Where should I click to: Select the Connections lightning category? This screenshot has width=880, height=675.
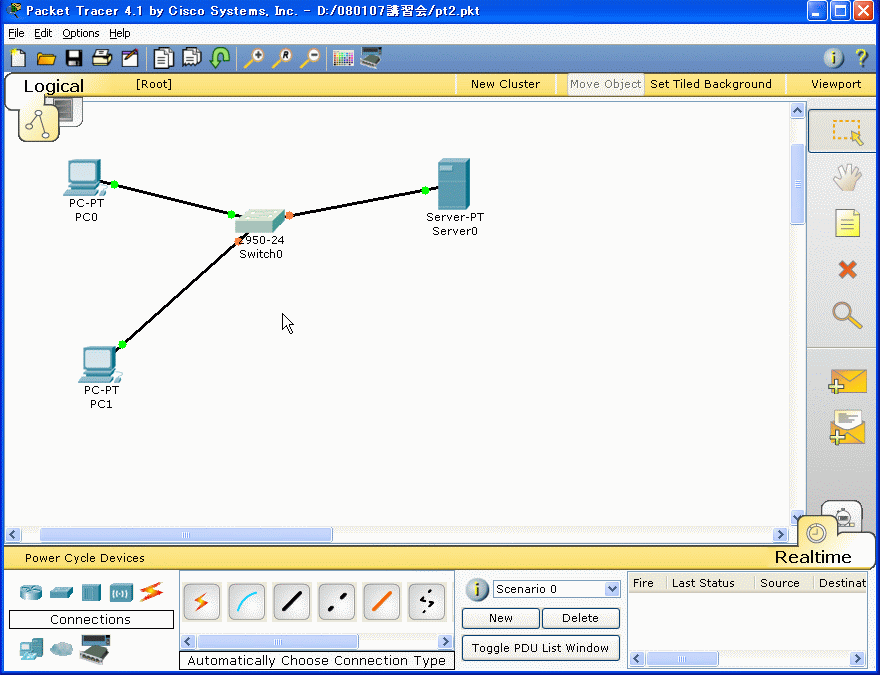[152, 591]
